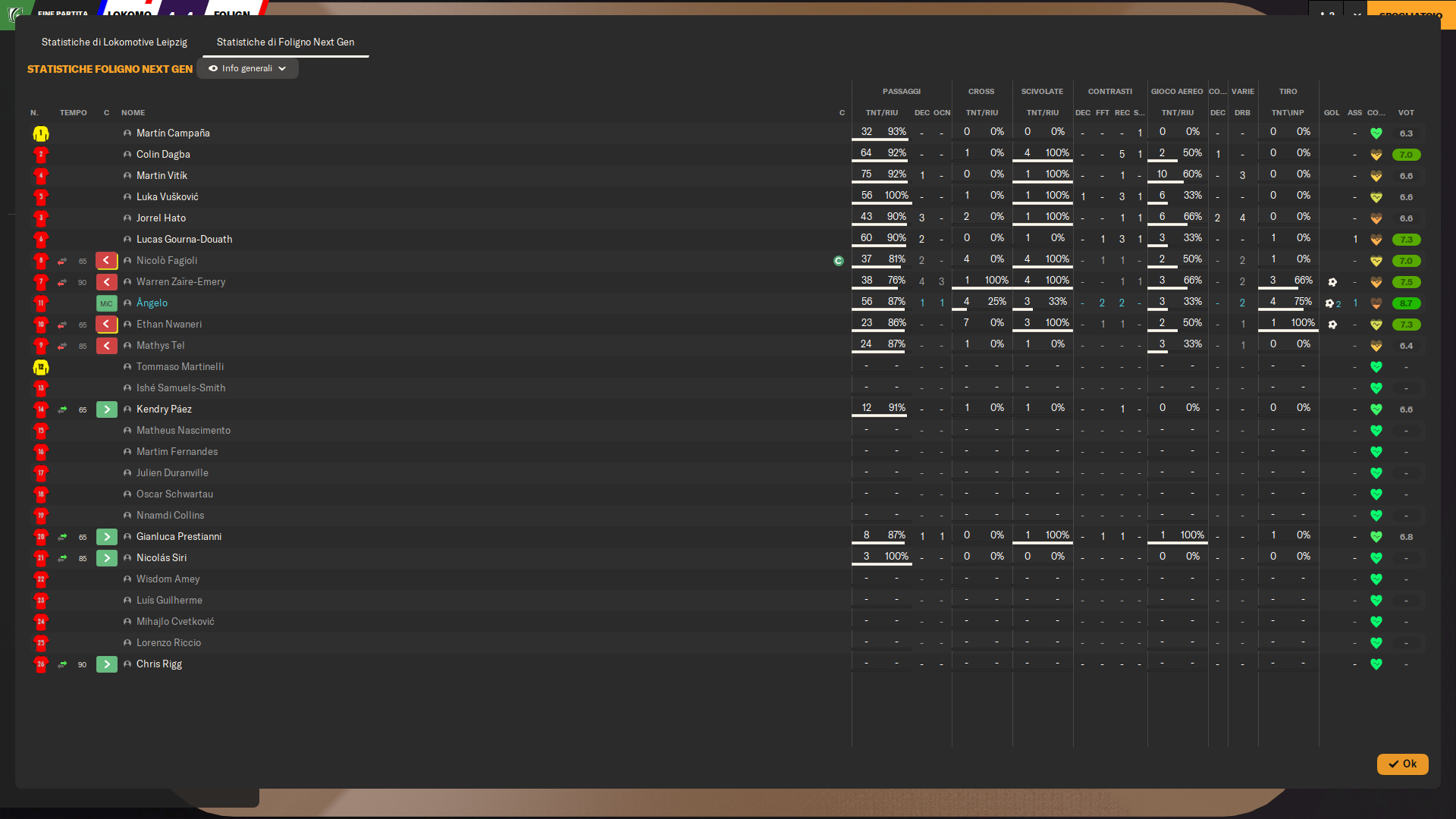Image resolution: width=1456 pixels, height=819 pixels.
Task: Click the info icon beside Colin Dagba
Action: point(127,155)
